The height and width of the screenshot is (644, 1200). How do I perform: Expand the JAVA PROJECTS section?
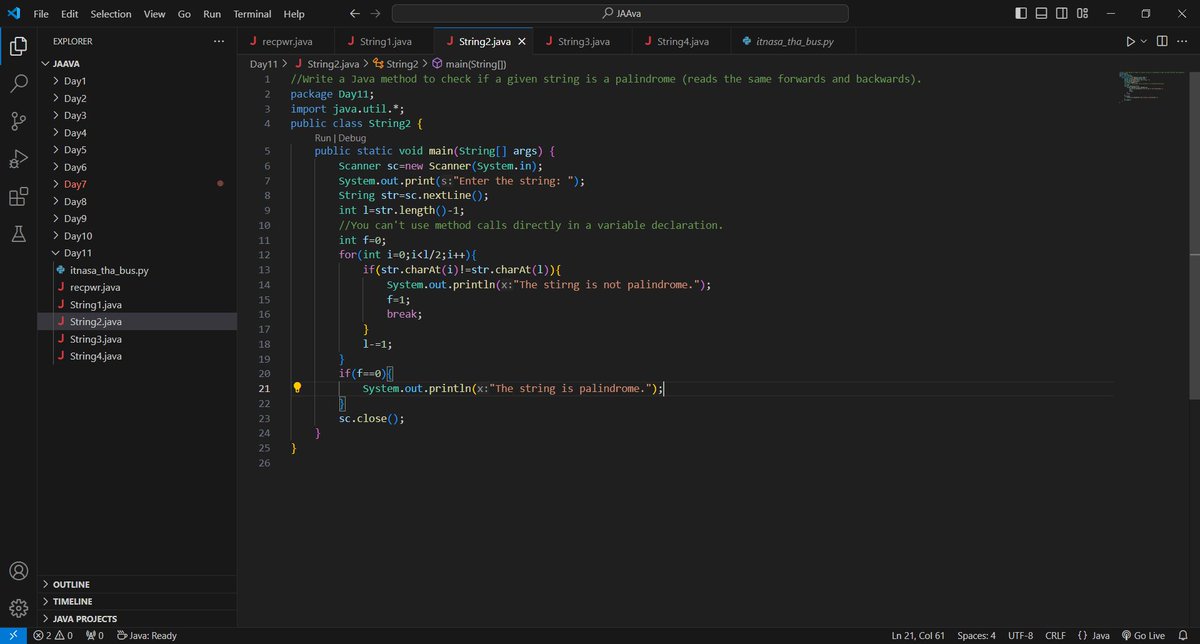[x=138, y=619]
